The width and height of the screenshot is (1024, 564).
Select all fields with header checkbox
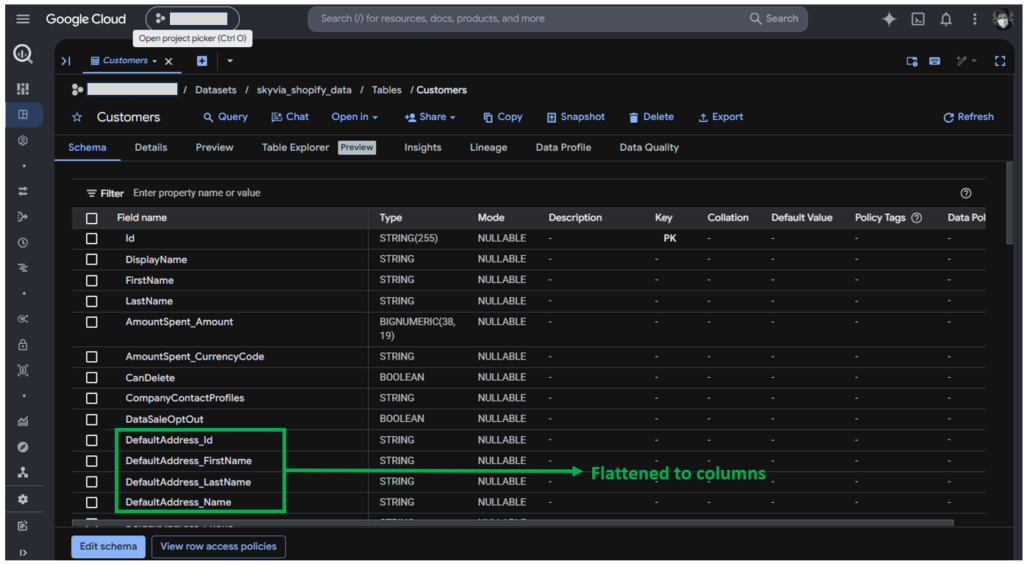91,218
